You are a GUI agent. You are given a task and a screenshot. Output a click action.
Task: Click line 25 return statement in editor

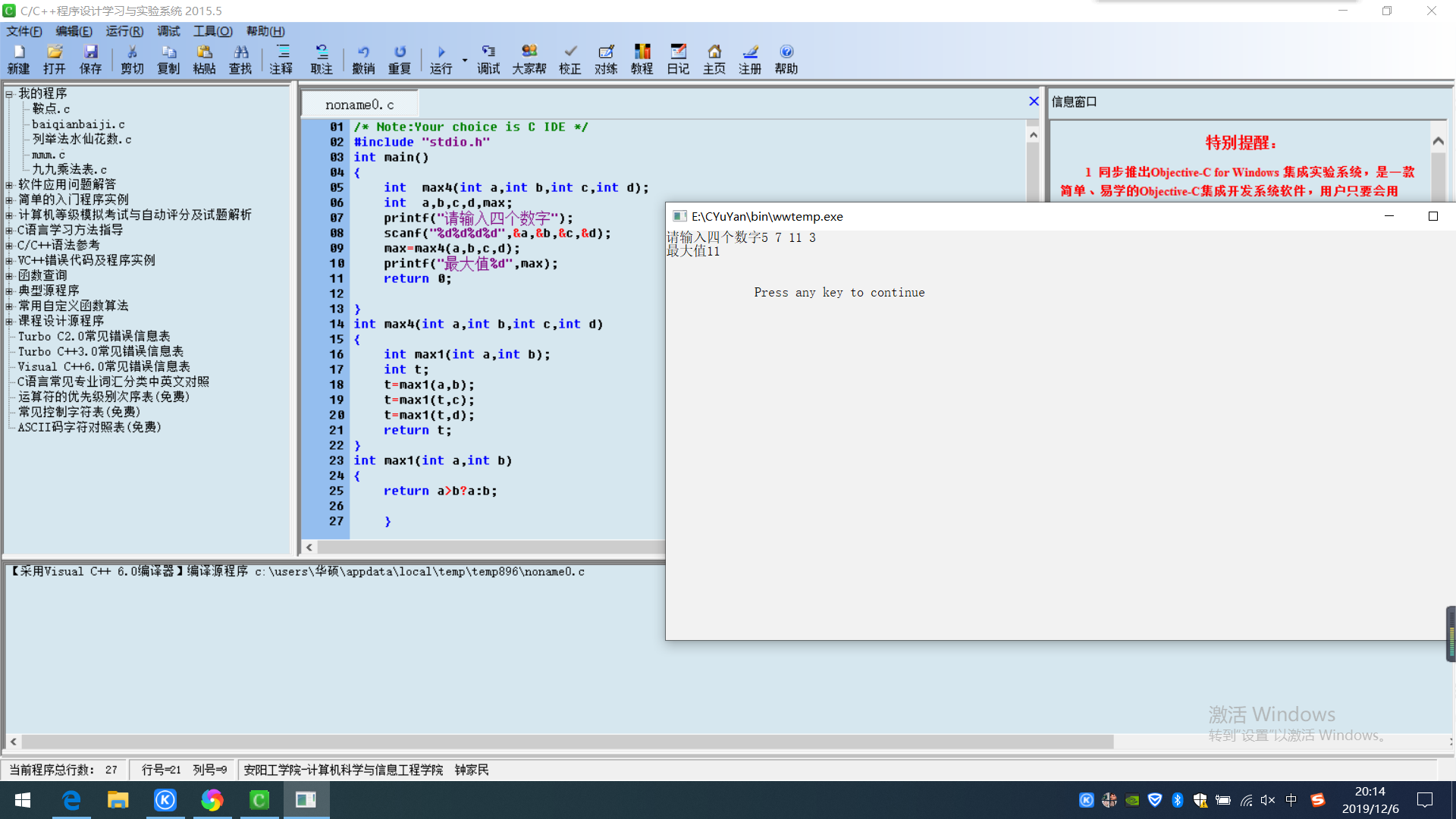(440, 491)
